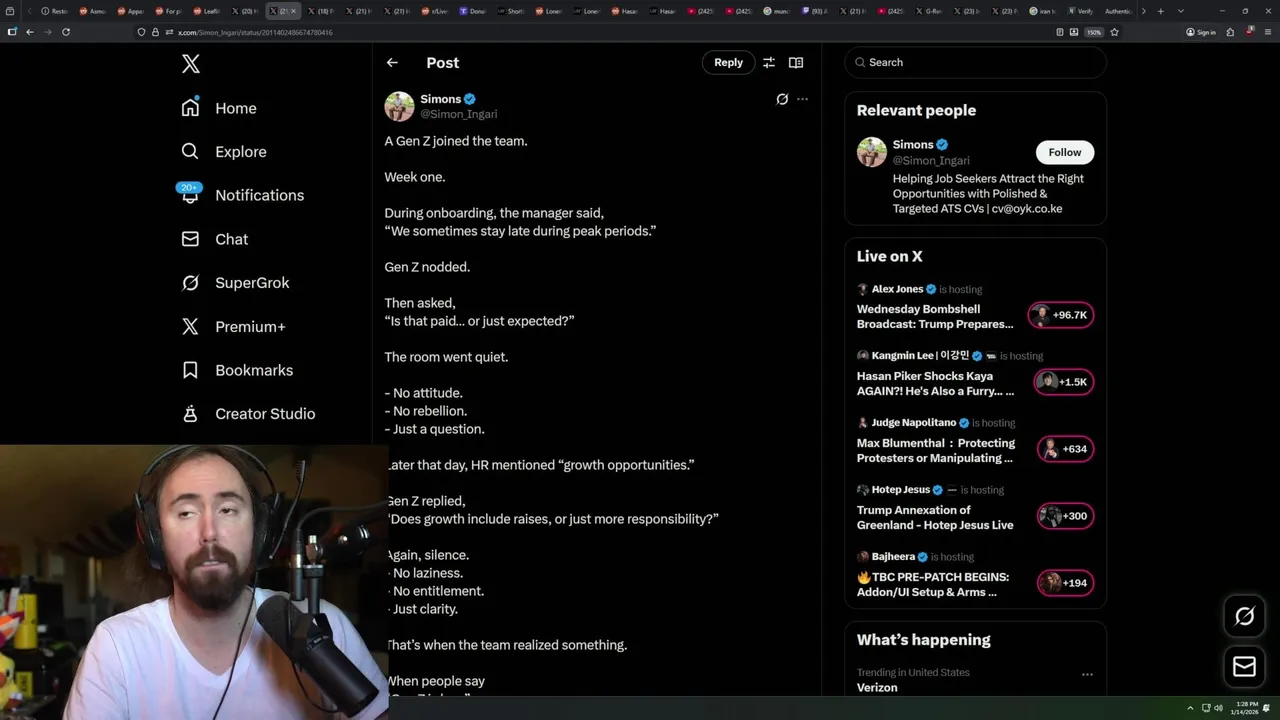This screenshot has width=1280, height=720.
Task: Click the X logo in sidebar
Action: pos(191,64)
